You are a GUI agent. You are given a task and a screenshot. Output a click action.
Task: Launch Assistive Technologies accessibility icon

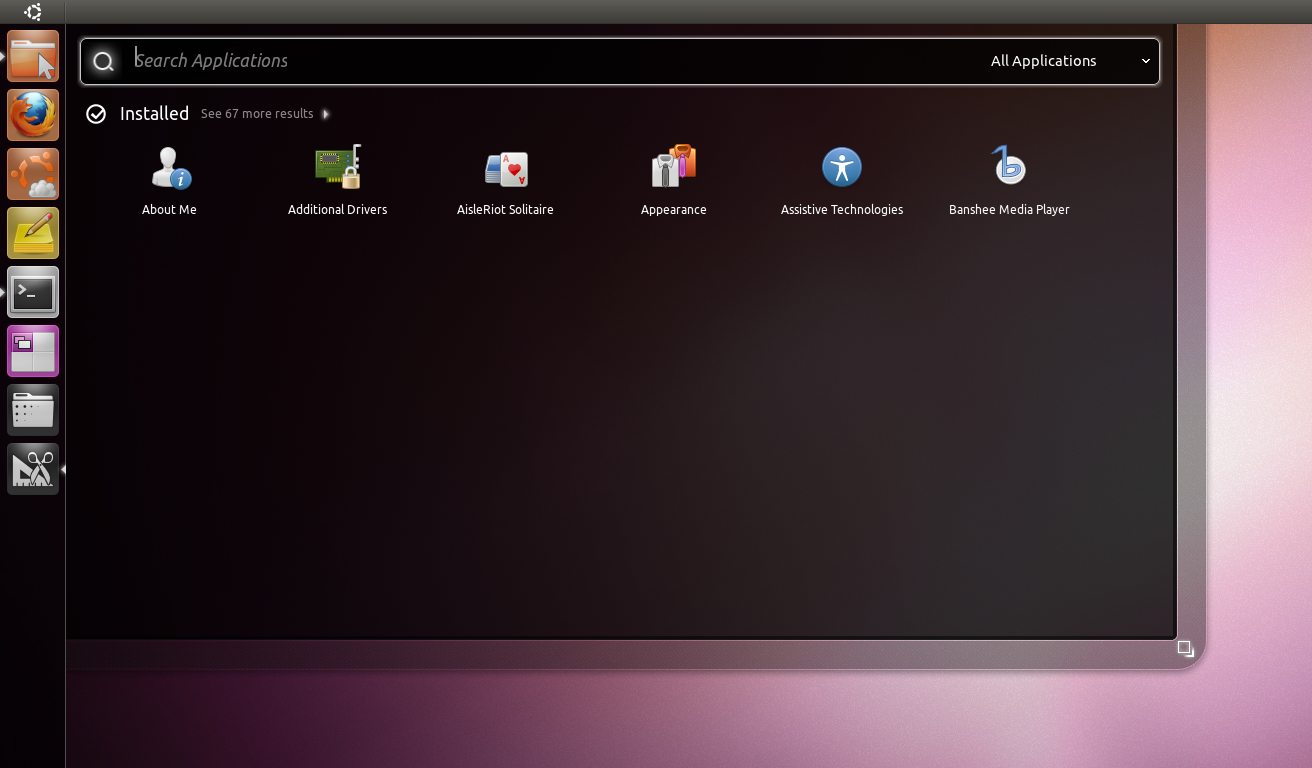842,167
